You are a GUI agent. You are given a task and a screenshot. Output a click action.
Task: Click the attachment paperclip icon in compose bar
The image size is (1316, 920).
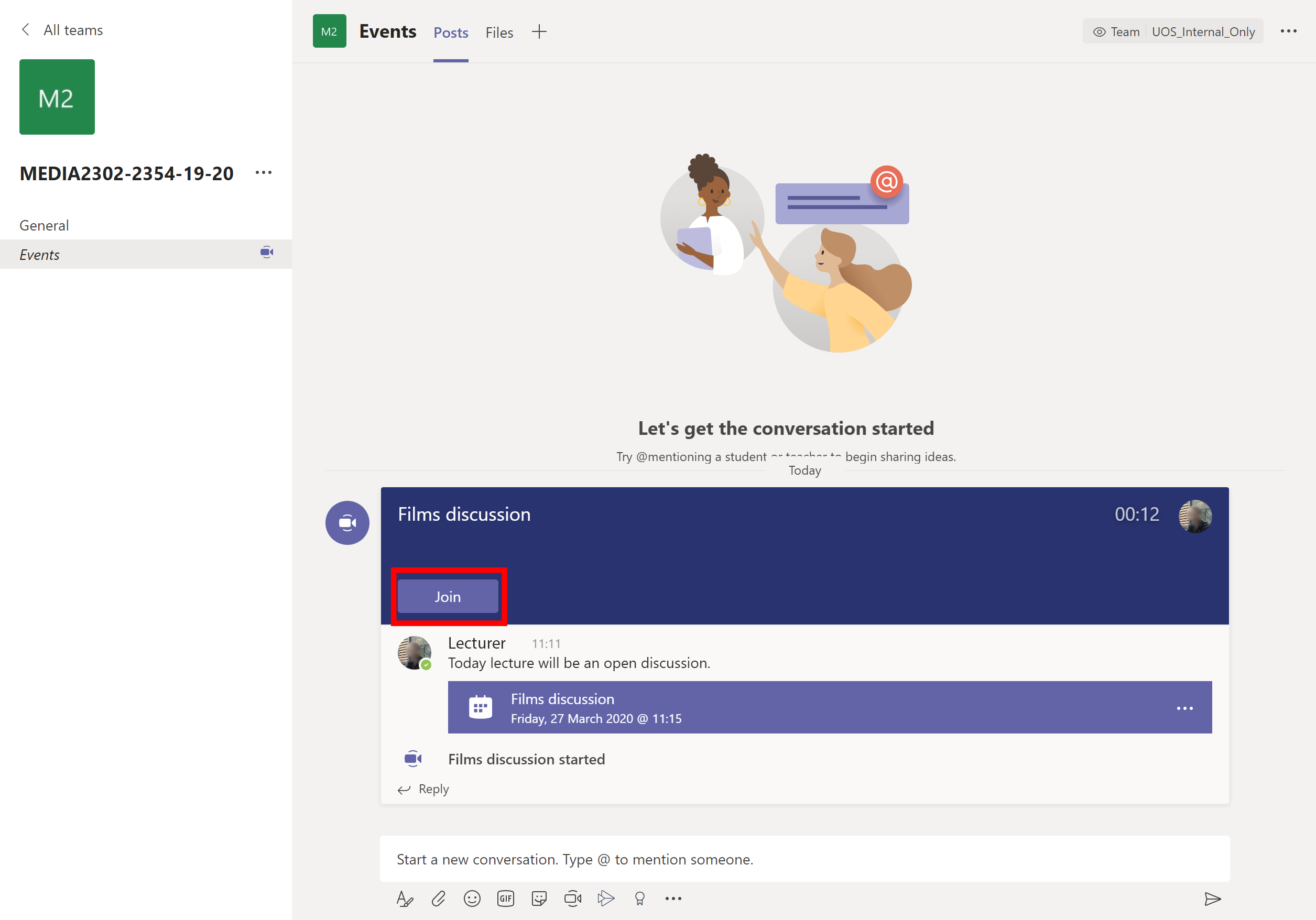[438, 898]
